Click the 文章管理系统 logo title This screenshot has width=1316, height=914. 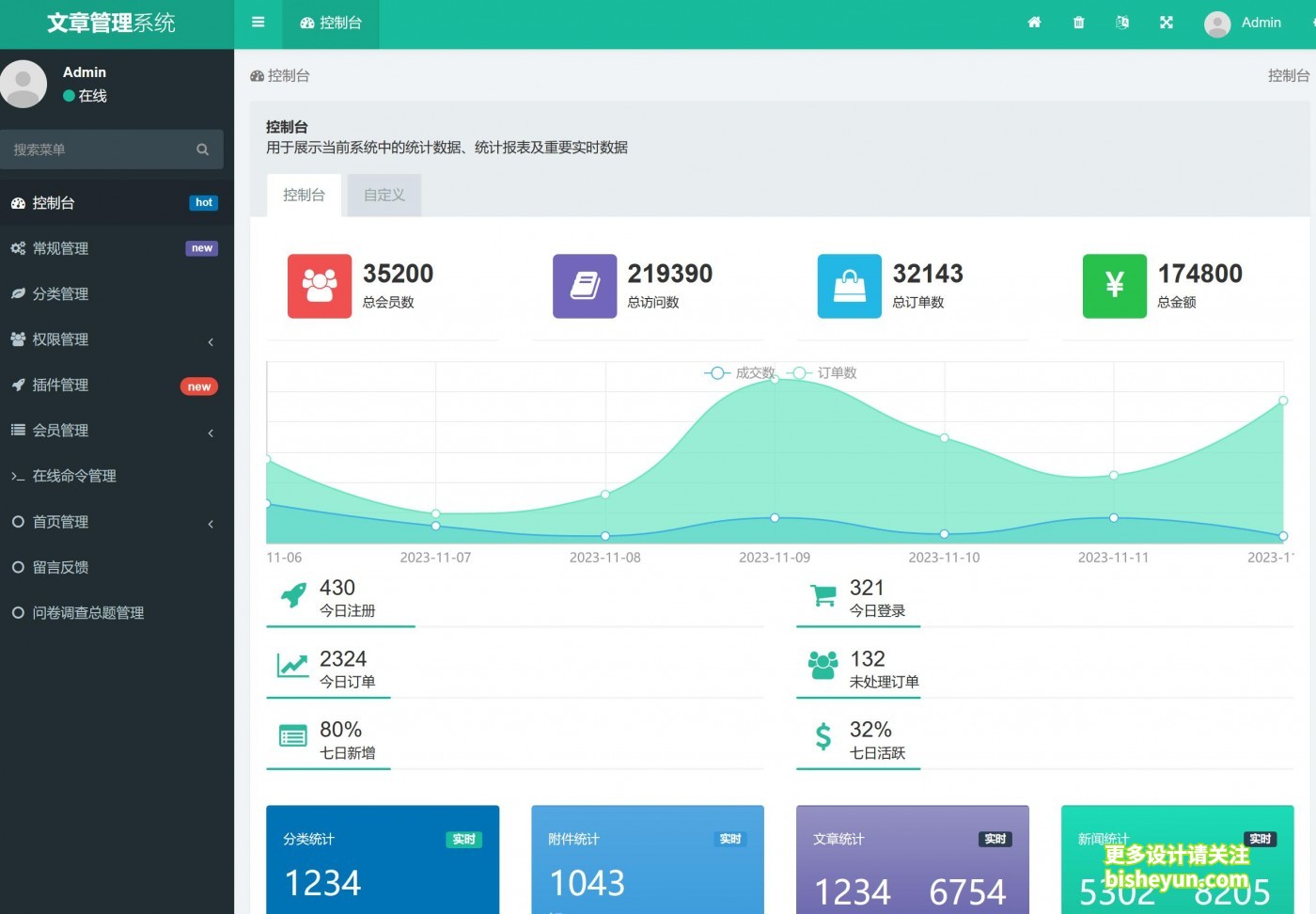[x=111, y=24]
